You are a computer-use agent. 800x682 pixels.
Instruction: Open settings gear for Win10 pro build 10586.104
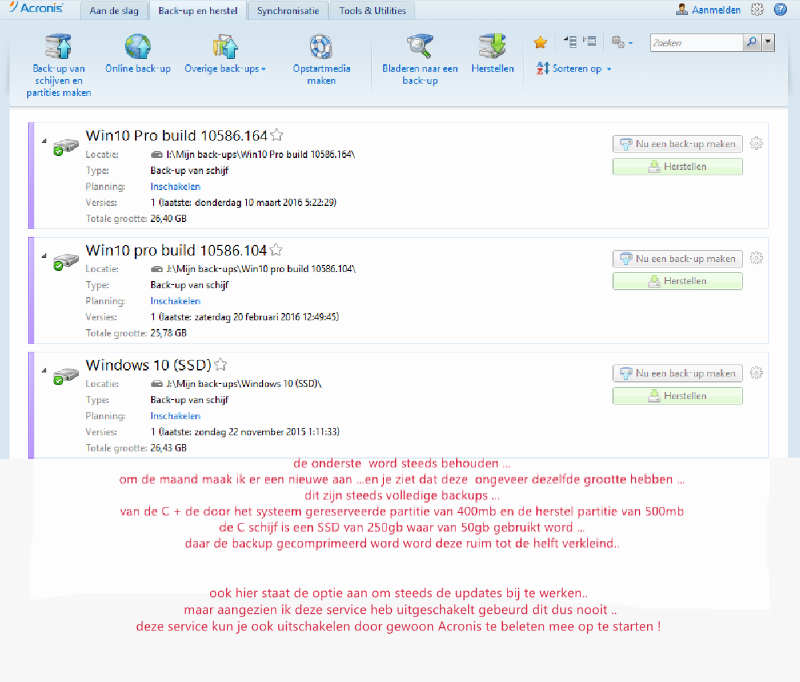(x=756, y=258)
